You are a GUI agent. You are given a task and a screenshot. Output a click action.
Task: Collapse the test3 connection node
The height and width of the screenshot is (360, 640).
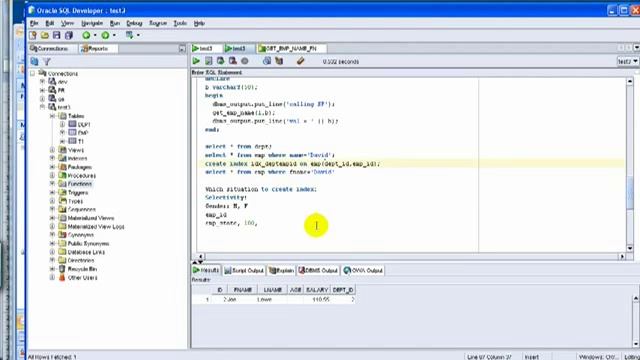42,107
